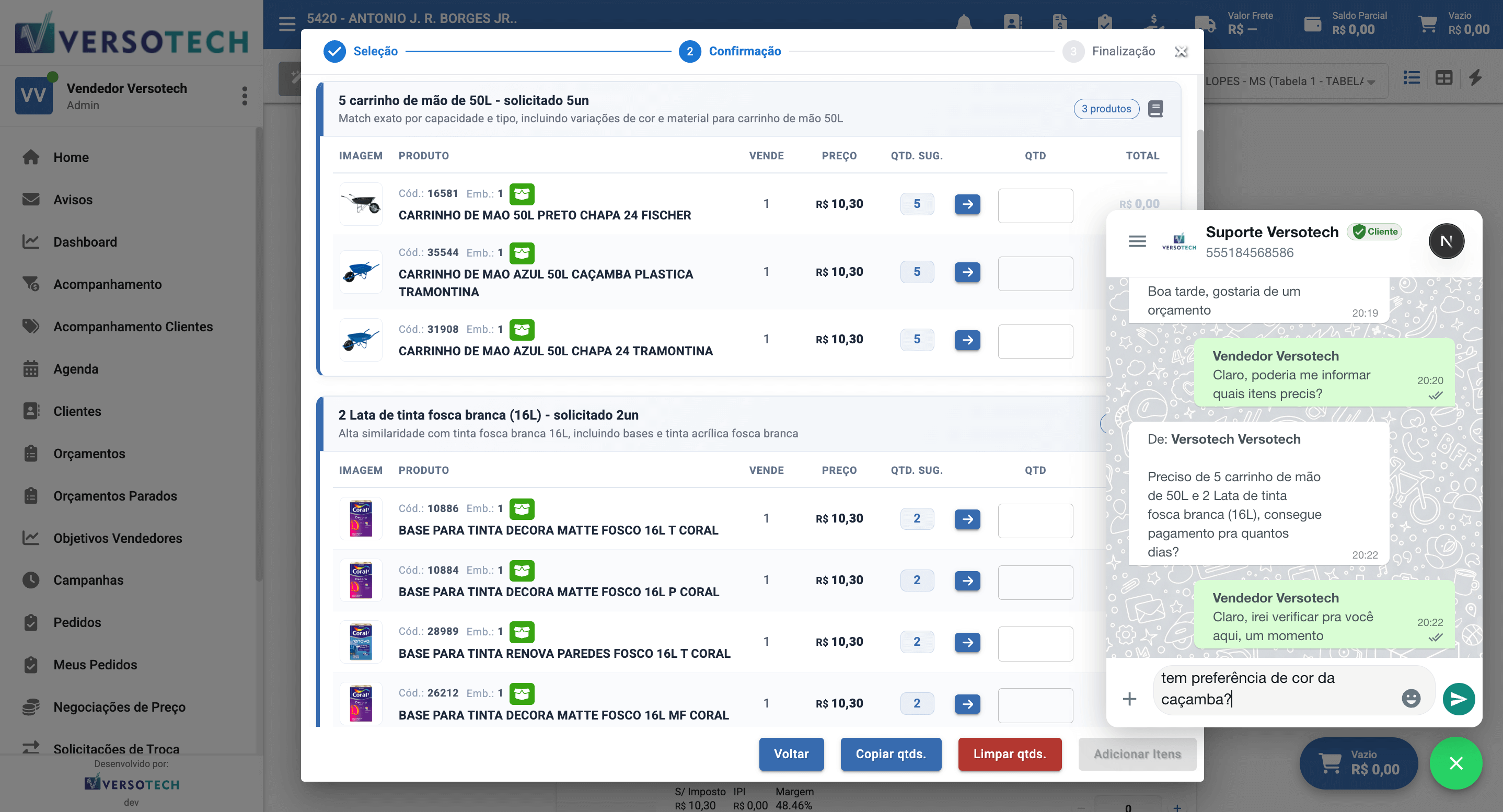Toggle the Cliente verified badge in chat header
This screenshot has width=1503, height=812.
pos(1374,231)
